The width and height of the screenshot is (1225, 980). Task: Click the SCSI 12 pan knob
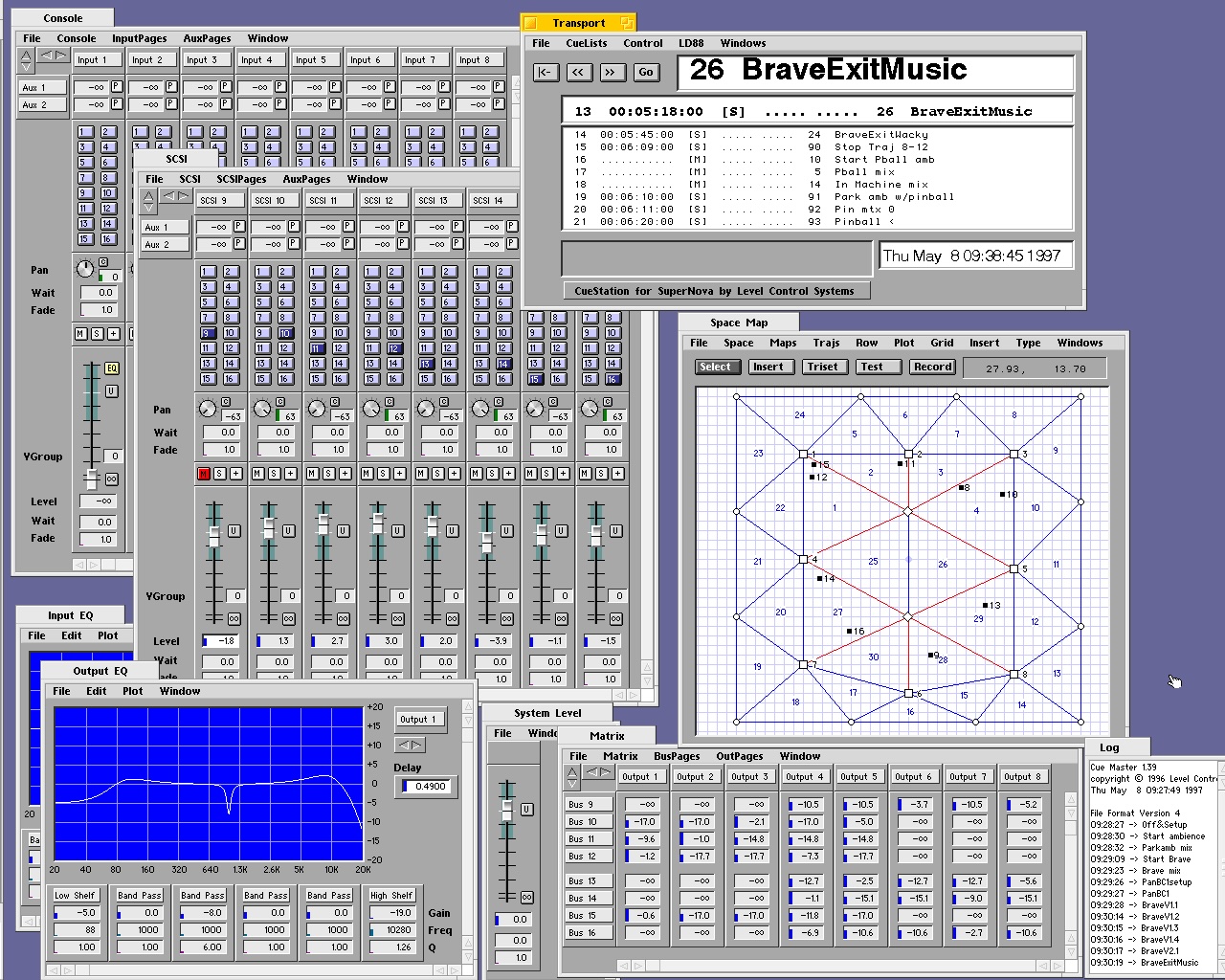tap(370, 410)
